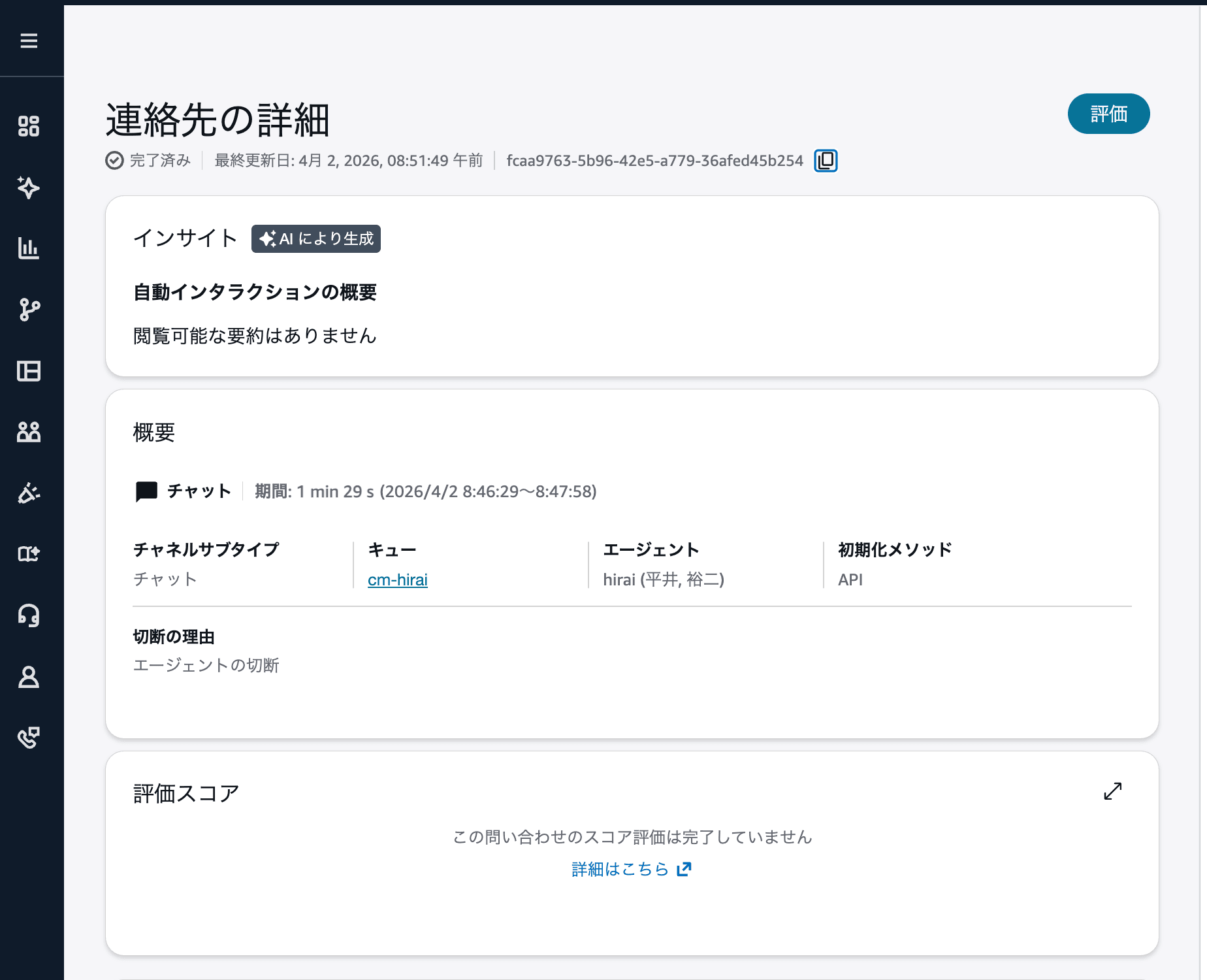
Task: Open the knowledge book icon in sidebar
Action: [x=29, y=554]
